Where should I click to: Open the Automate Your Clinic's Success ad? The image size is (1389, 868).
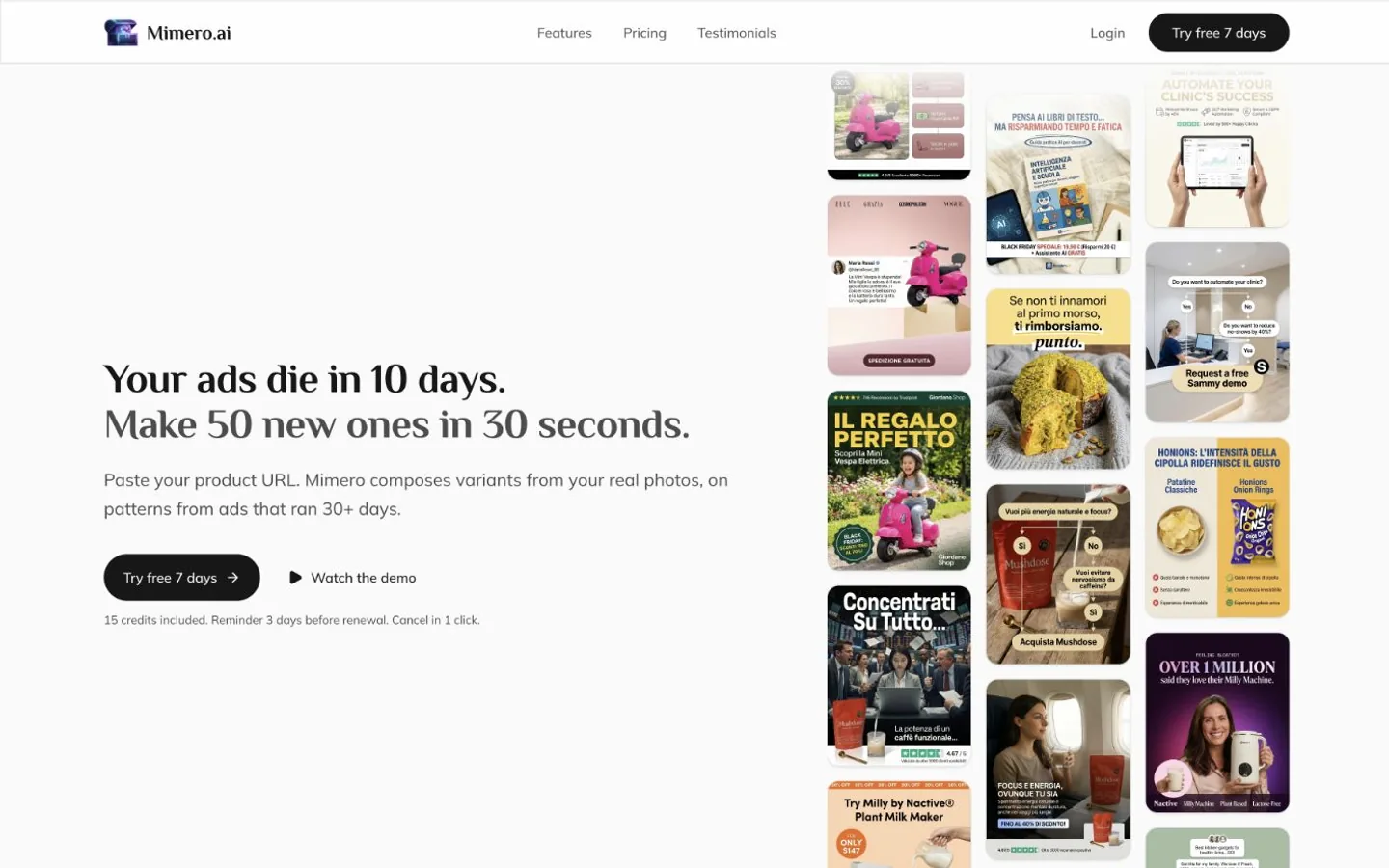click(1217, 149)
